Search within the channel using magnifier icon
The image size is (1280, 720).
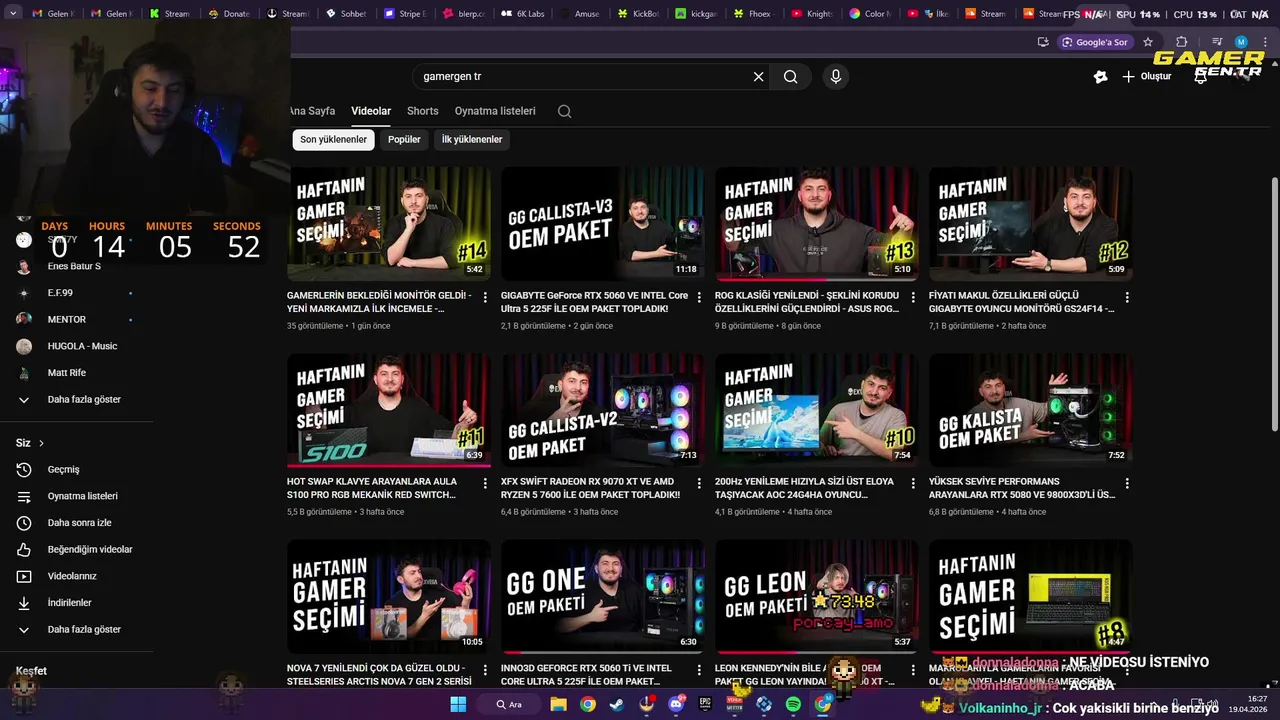tap(565, 111)
